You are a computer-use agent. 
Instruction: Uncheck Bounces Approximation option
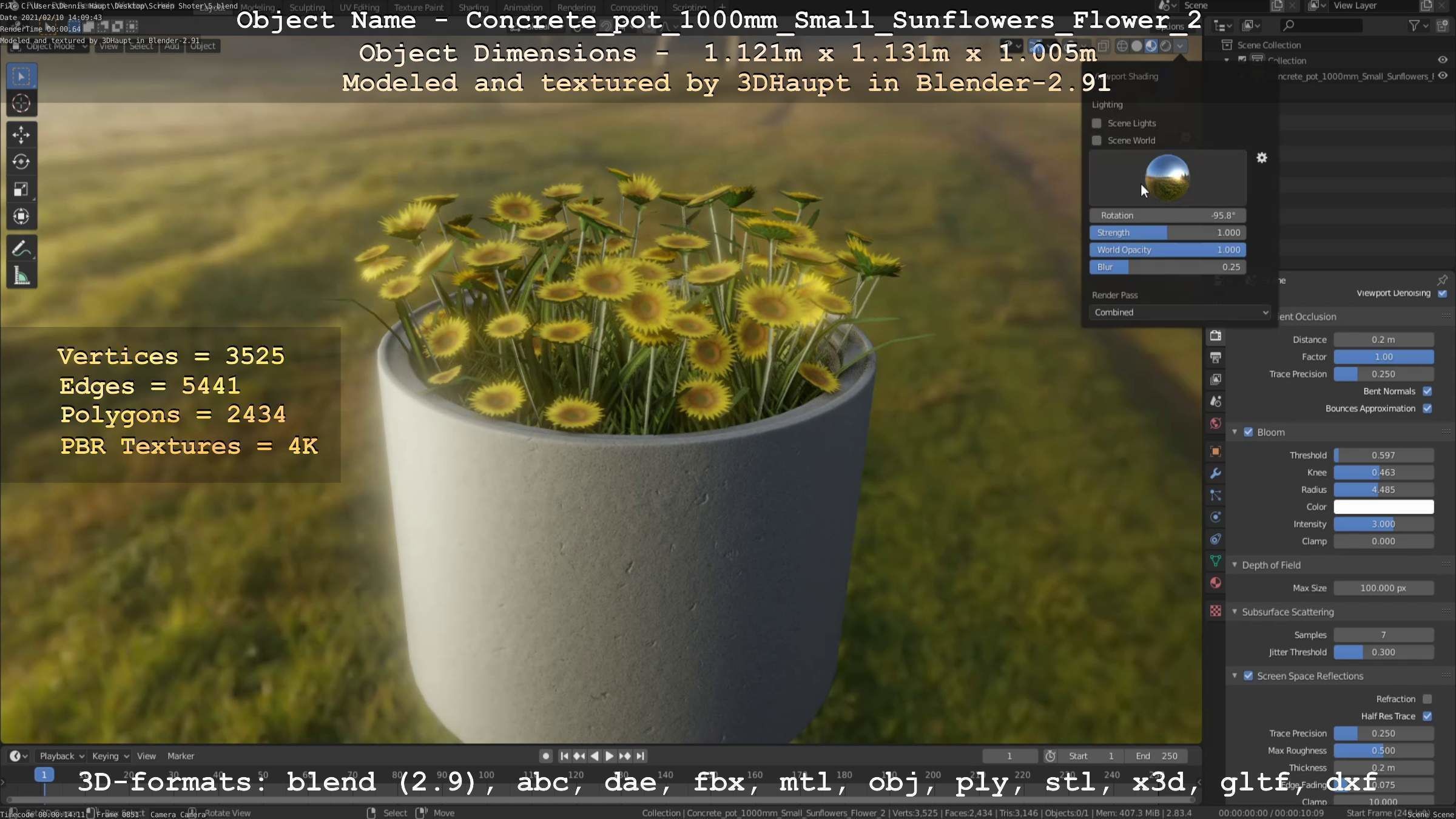1427,408
